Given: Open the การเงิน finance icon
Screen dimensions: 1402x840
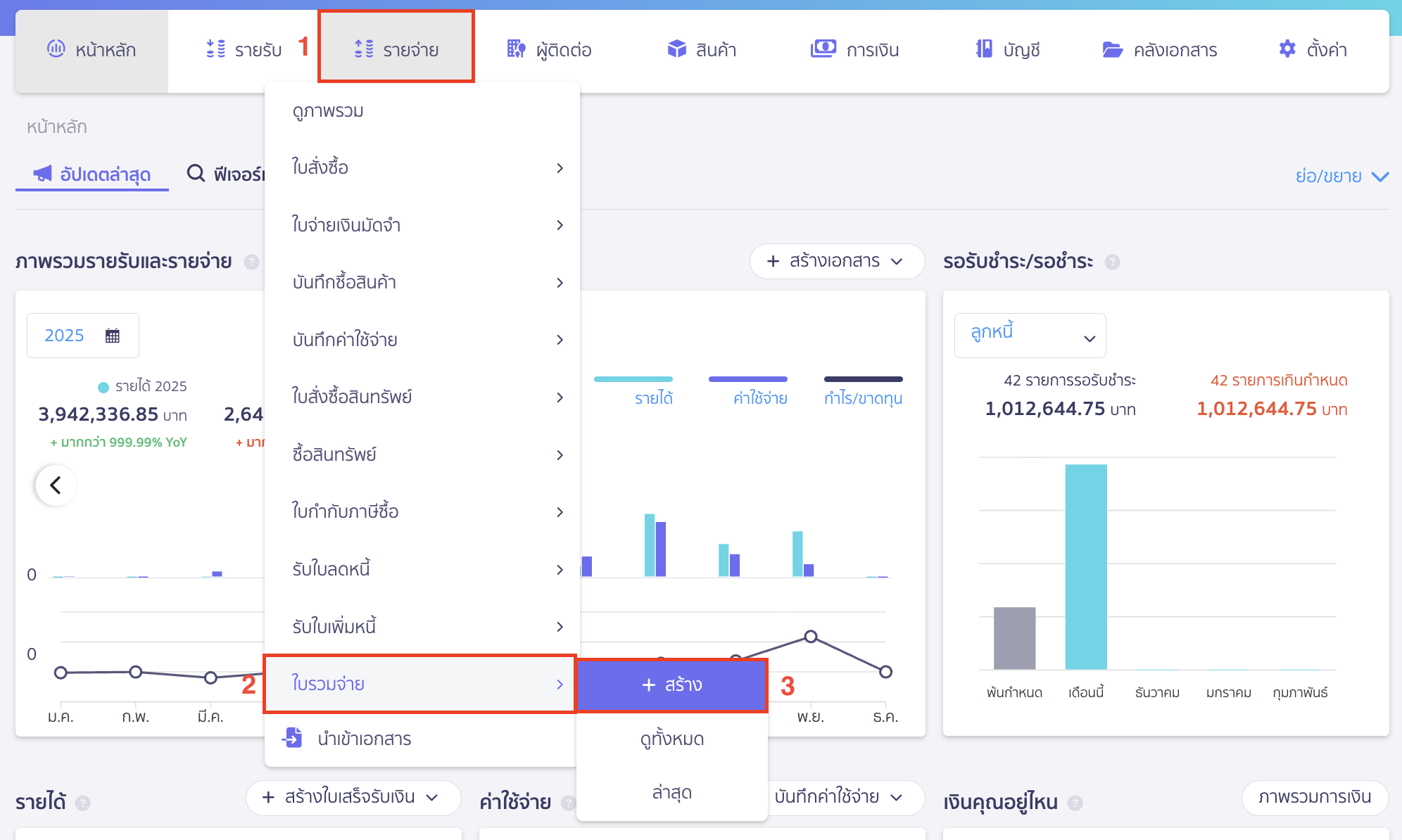Looking at the screenshot, I should click(822, 49).
